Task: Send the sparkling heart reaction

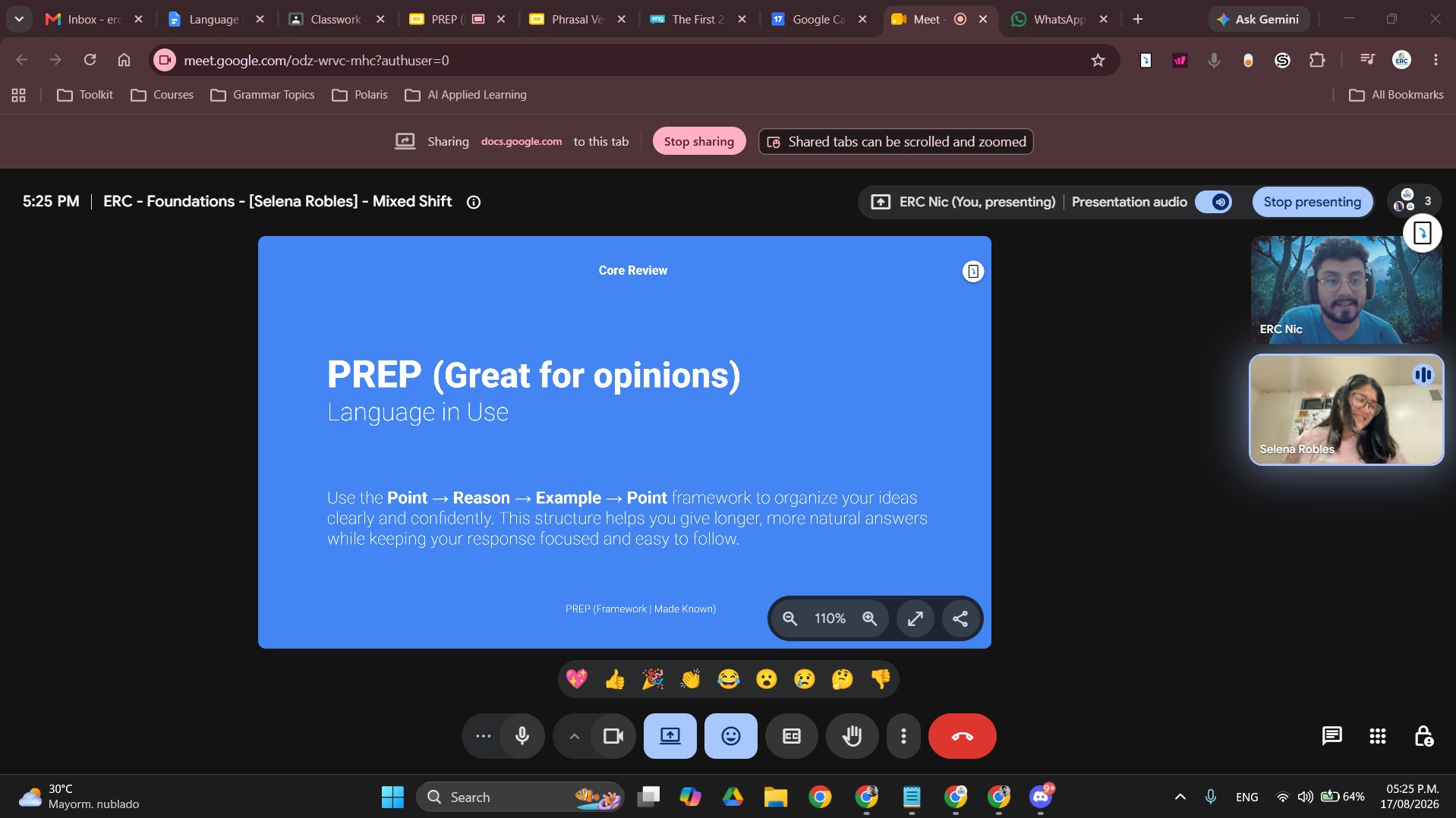Action: click(x=577, y=679)
